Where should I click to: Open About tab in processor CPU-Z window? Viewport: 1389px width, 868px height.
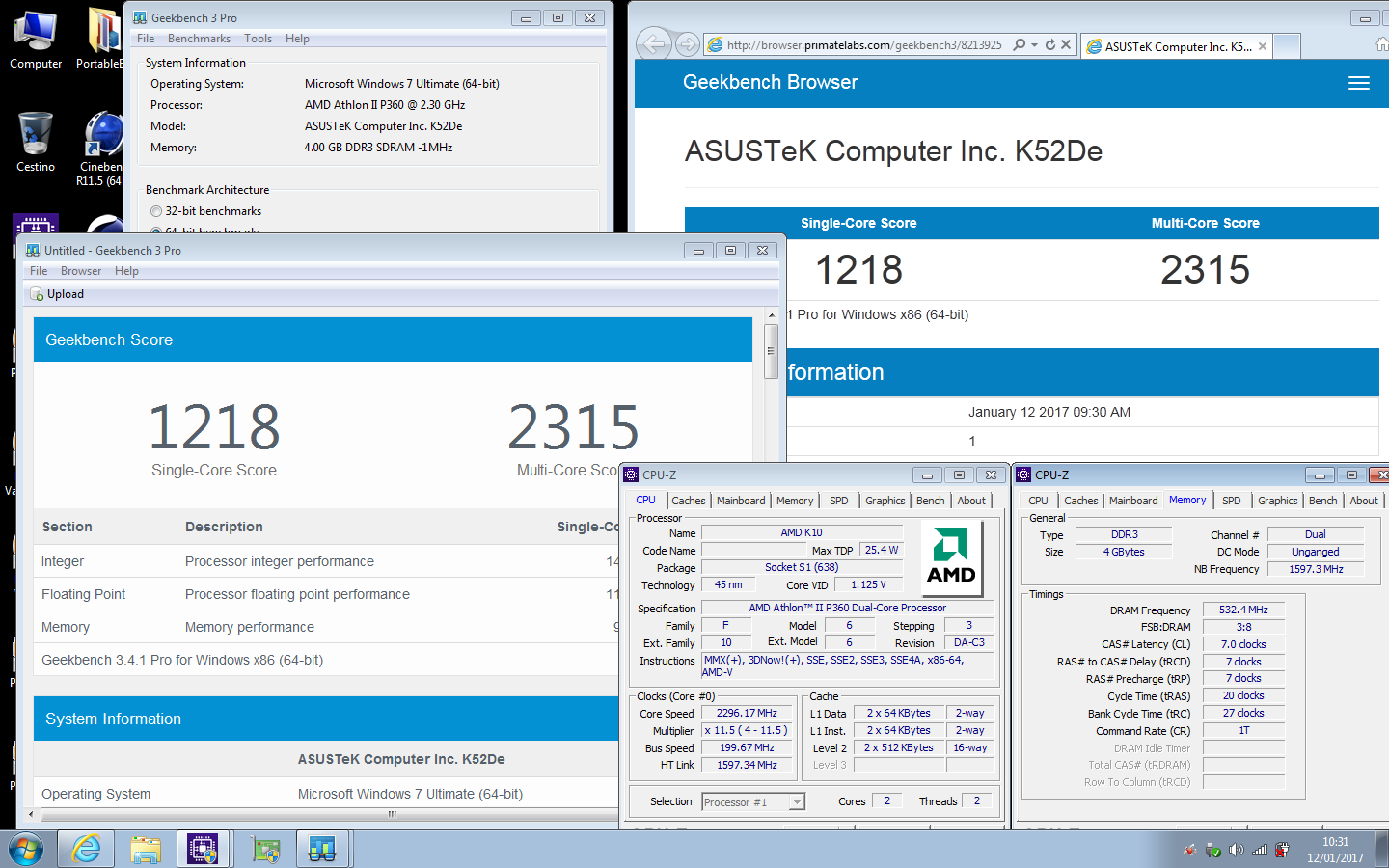(971, 501)
